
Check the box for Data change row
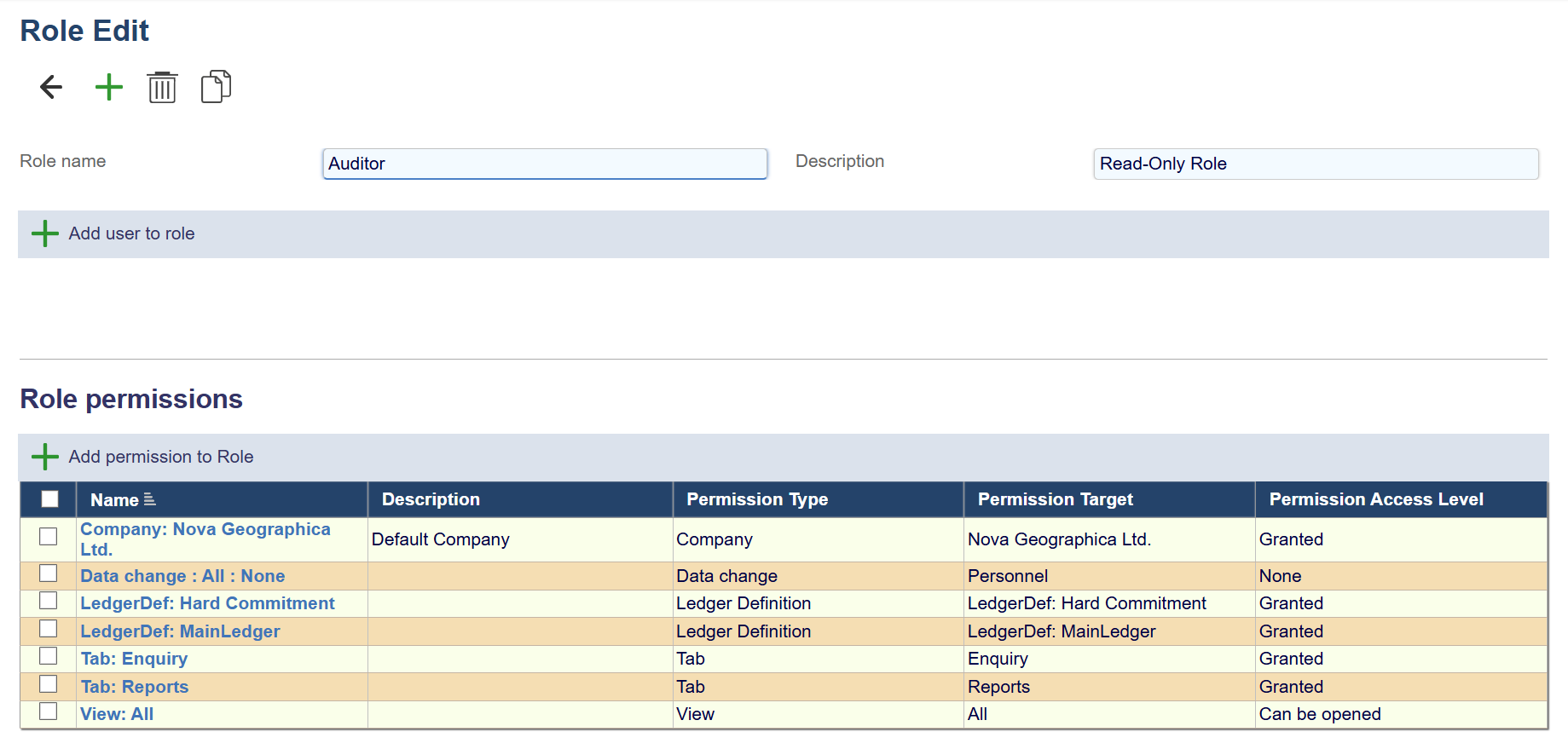pos(49,573)
